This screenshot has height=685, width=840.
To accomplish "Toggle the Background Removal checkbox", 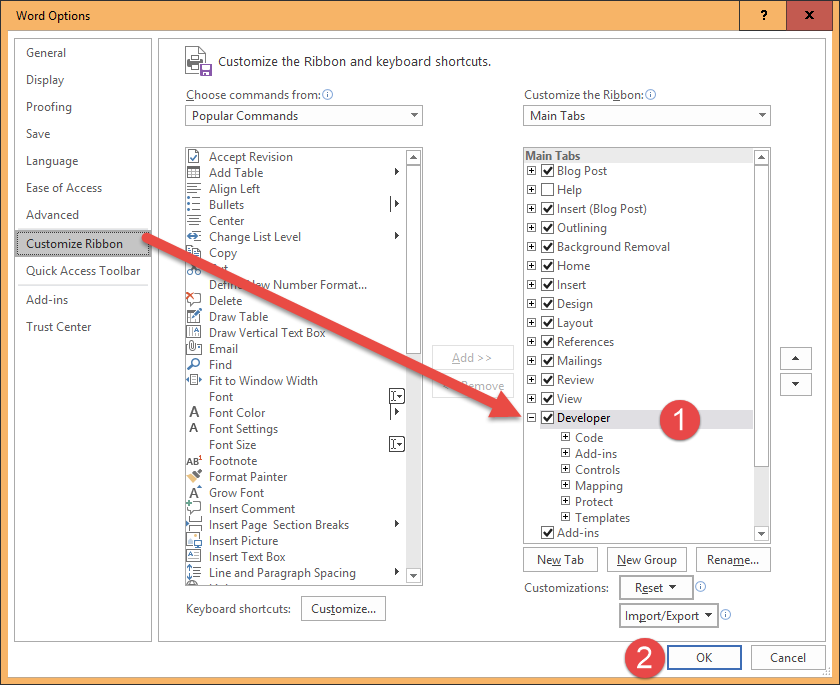I will click(548, 246).
